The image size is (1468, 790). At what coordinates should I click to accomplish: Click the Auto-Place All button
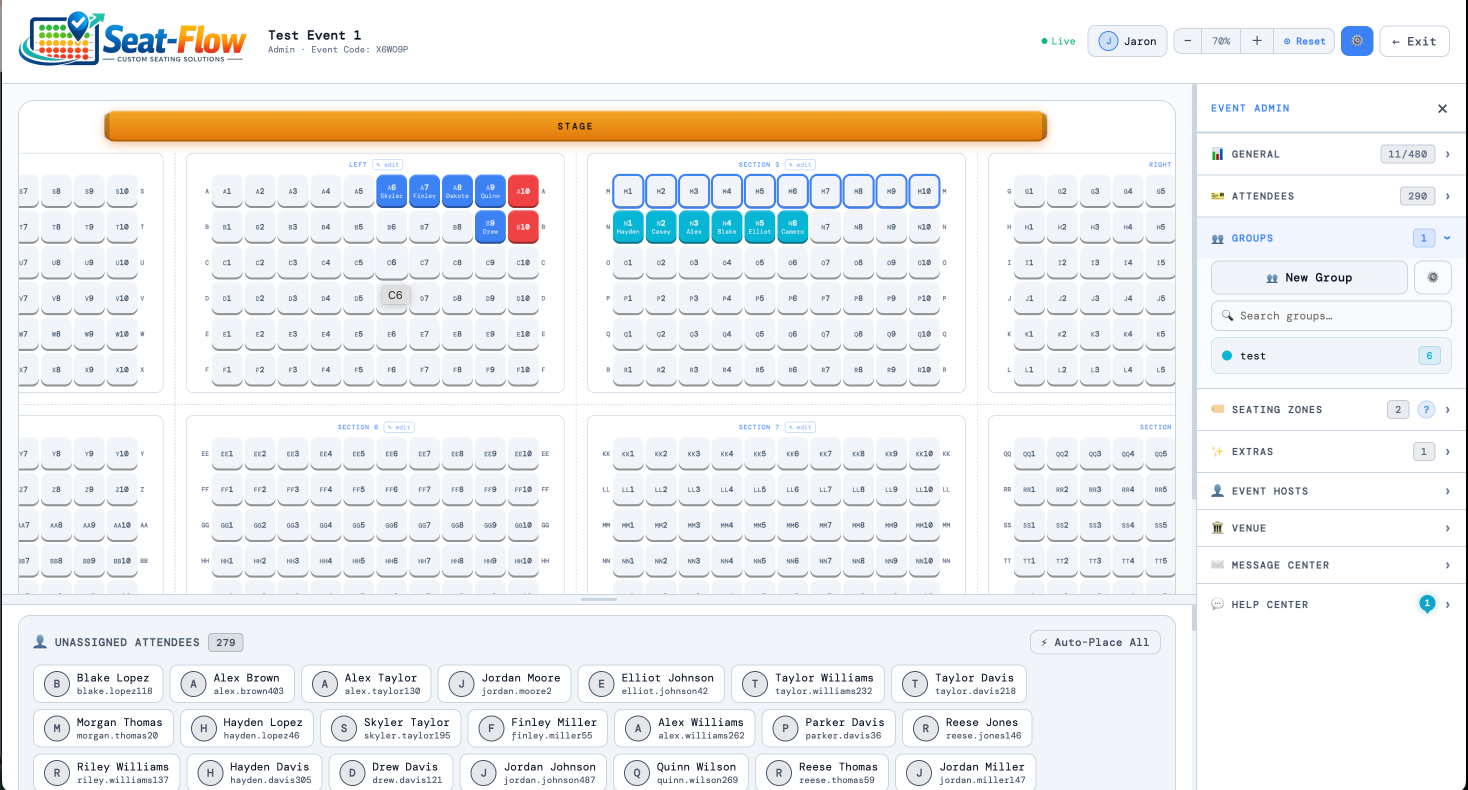click(1095, 642)
